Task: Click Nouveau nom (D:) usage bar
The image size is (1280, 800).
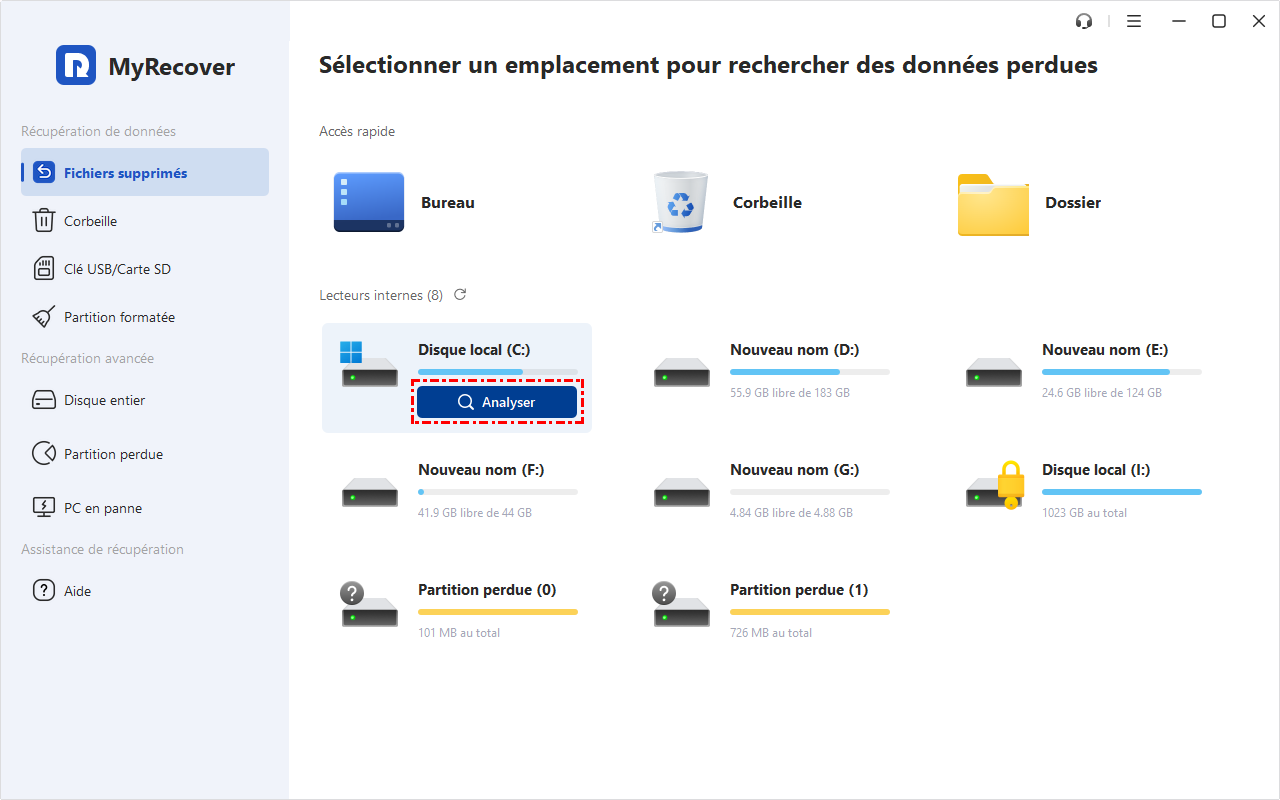Action: 809,372
